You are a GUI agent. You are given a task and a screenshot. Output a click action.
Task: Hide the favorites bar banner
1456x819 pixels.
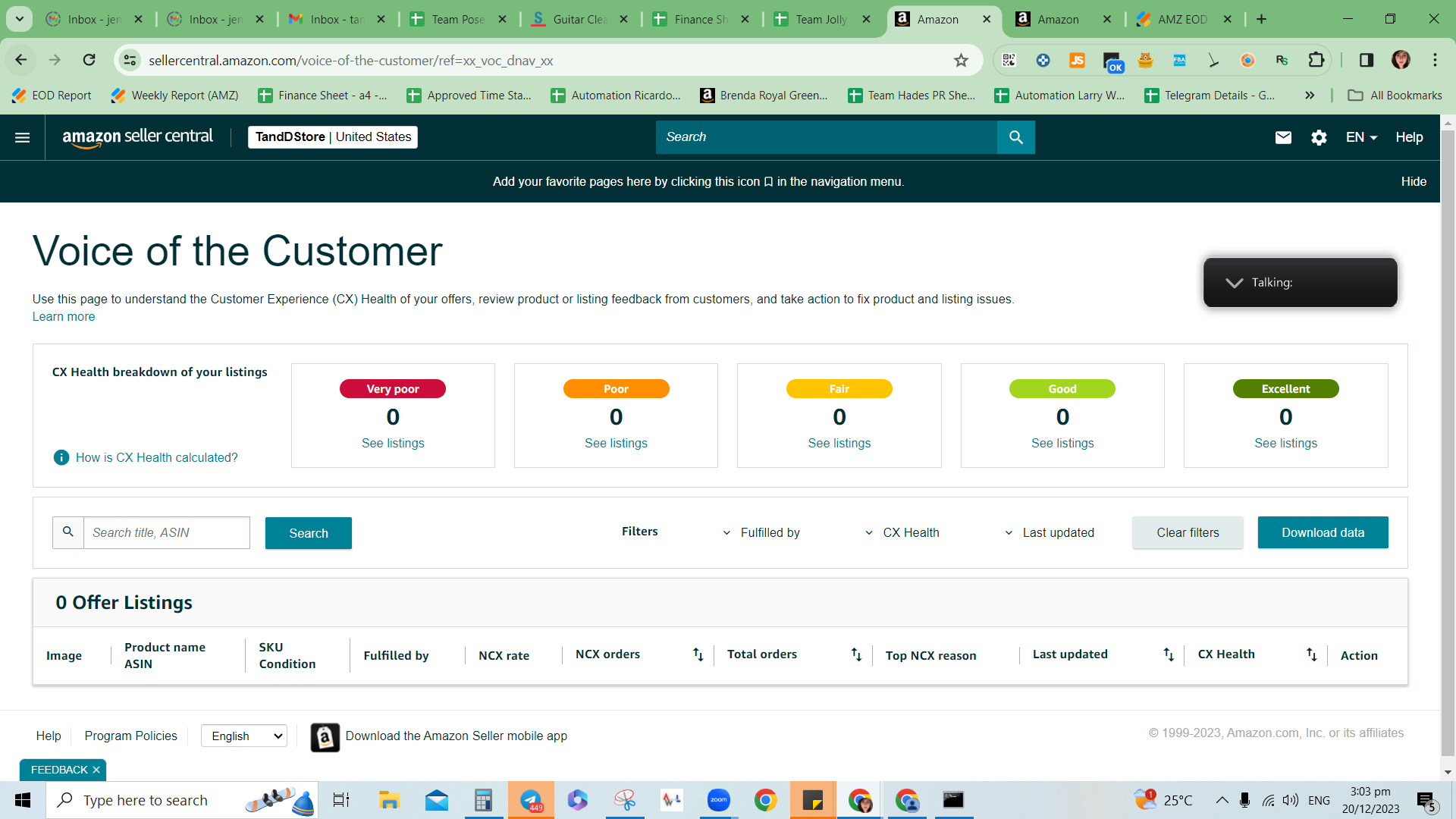click(x=1414, y=181)
